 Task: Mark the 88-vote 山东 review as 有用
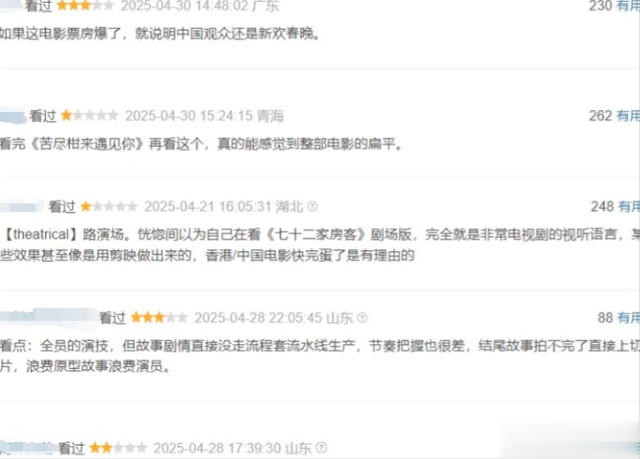(x=629, y=317)
